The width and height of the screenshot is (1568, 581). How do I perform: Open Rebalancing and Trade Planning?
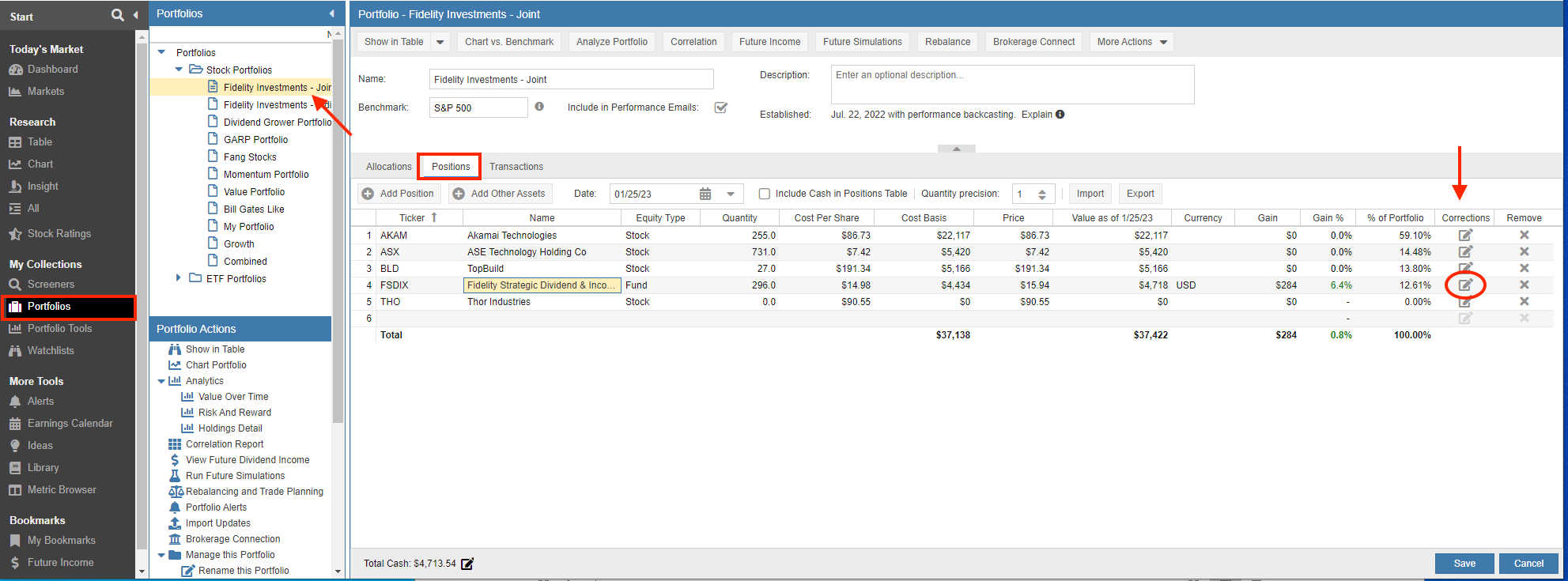(255, 492)
